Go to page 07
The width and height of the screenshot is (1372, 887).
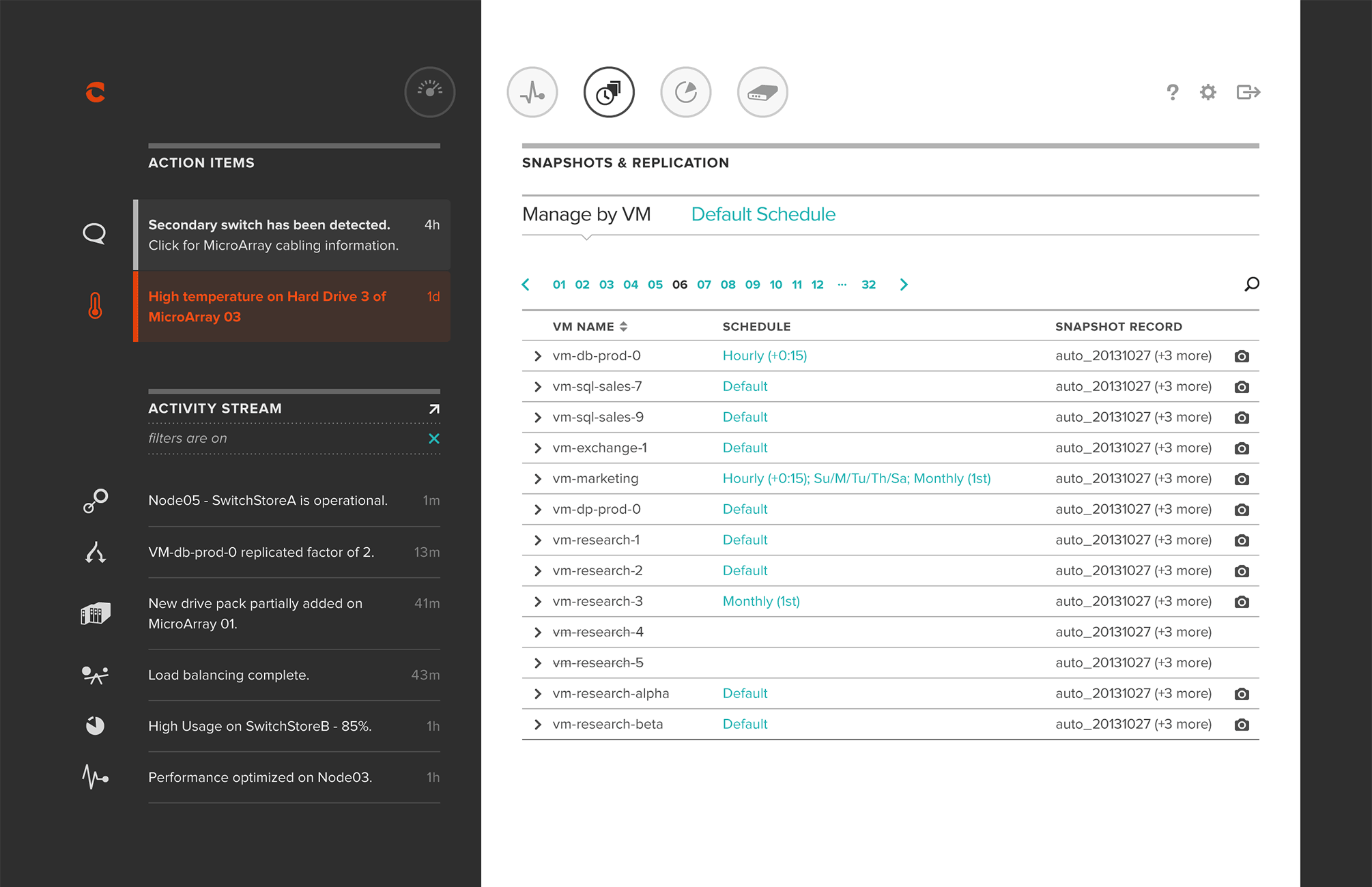704,285
